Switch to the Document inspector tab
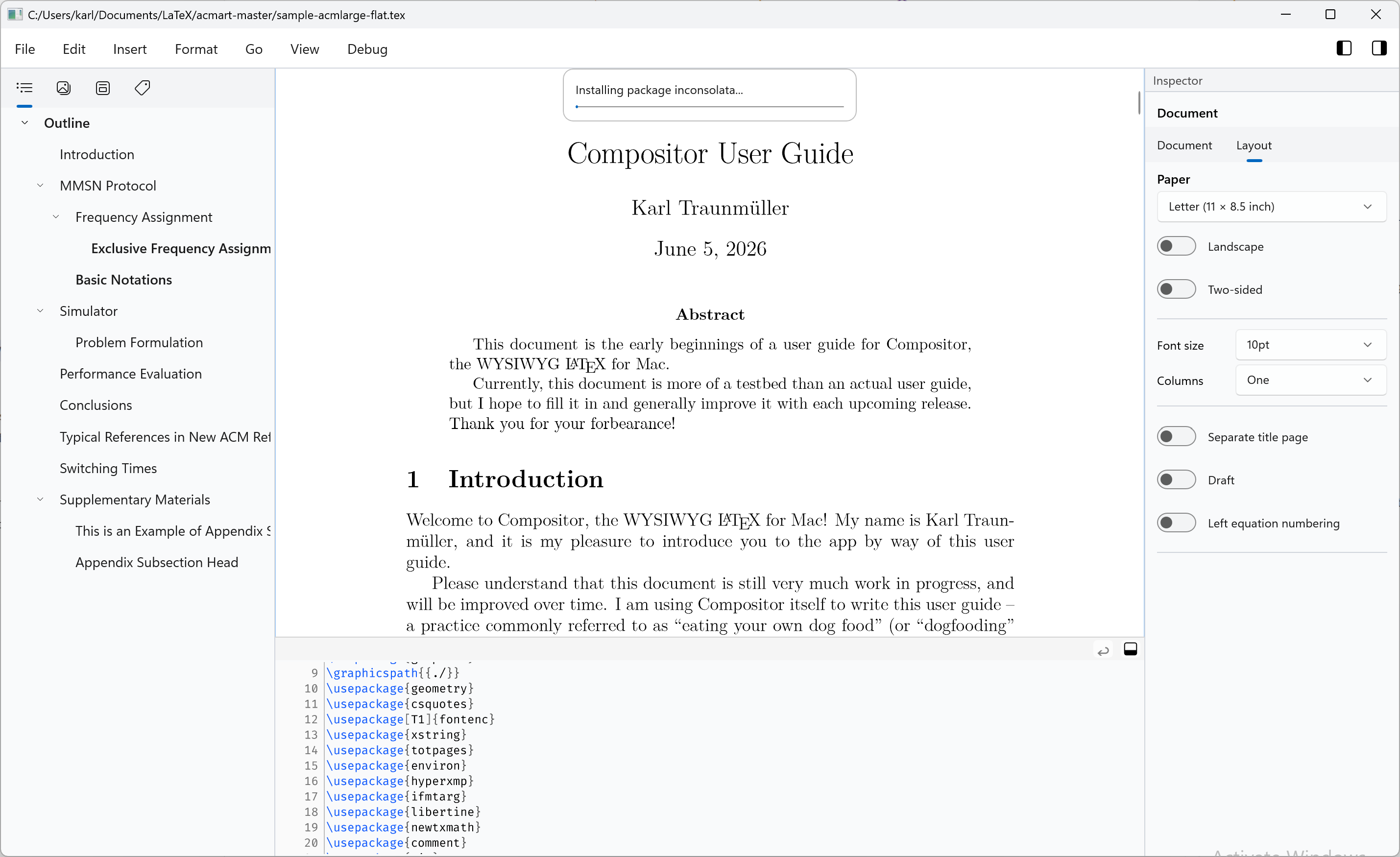This screenshot has width=1400, height=857. click(x=1184, y=145)
